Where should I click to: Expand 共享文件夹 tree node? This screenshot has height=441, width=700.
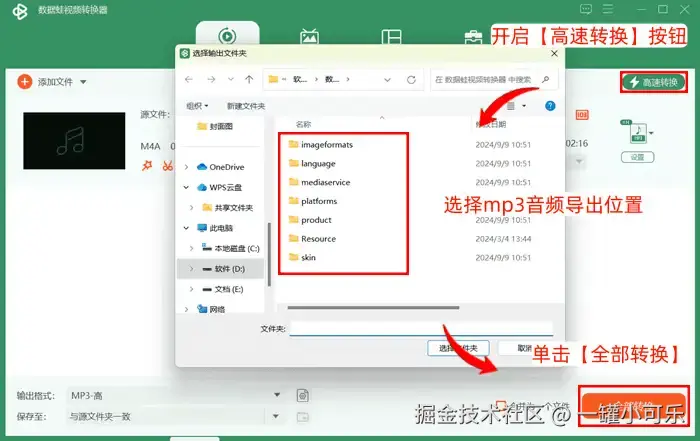(192, 208)
